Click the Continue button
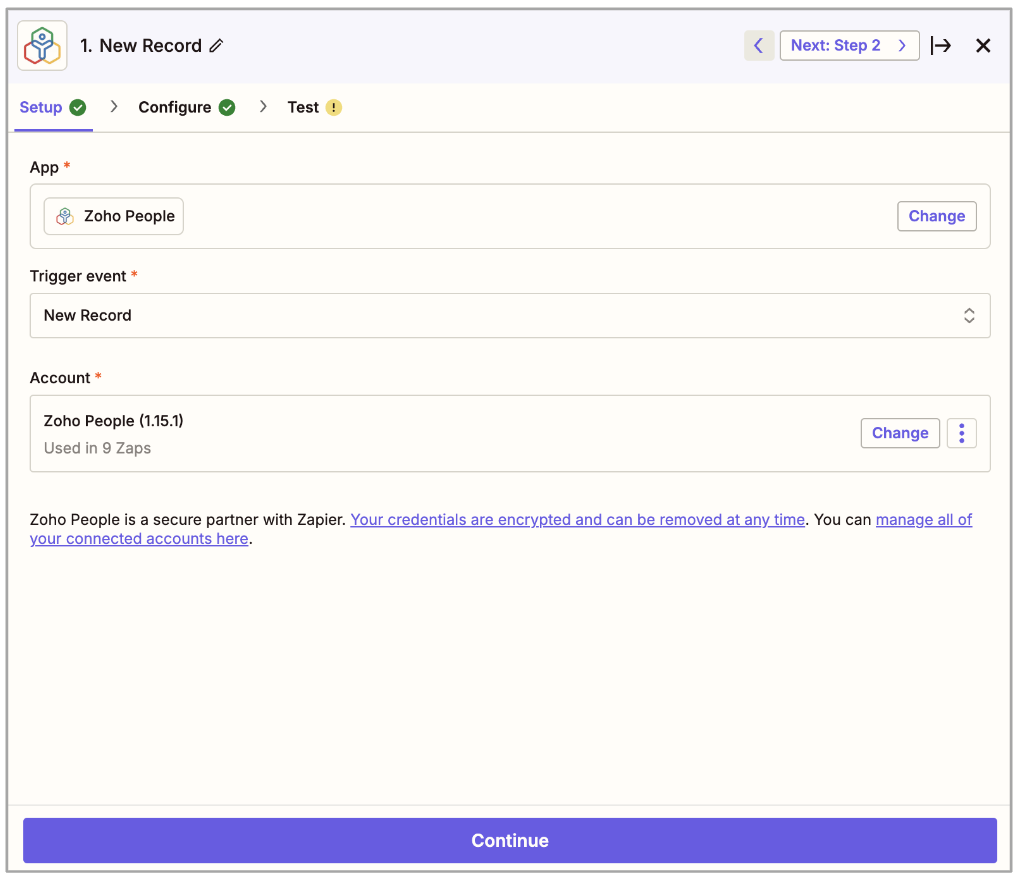 (510, 840)
